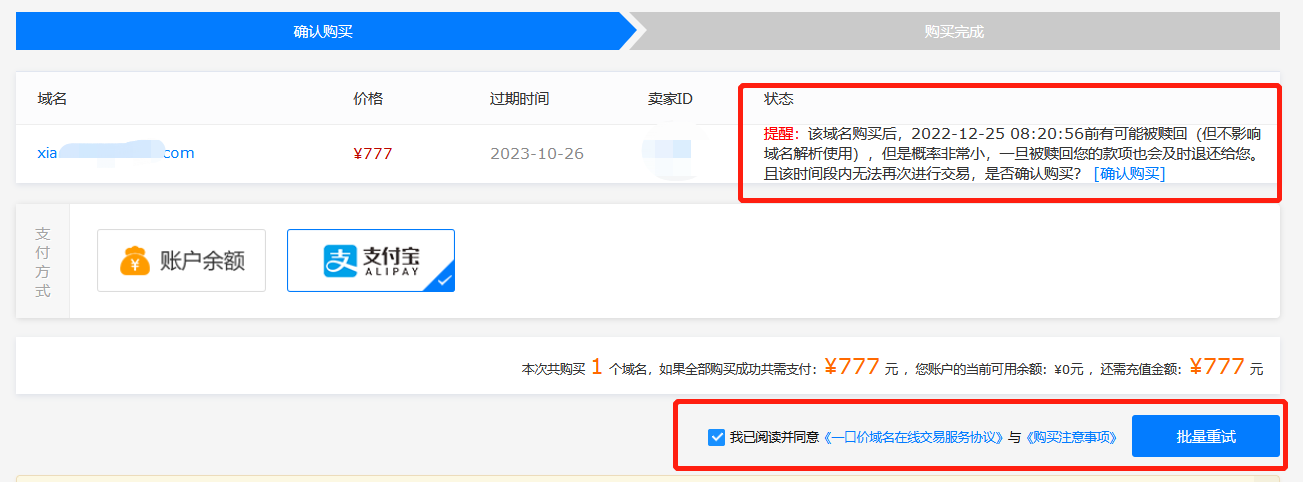Uncheck the 我已阅读并同意 agreement checkbox

716,437
